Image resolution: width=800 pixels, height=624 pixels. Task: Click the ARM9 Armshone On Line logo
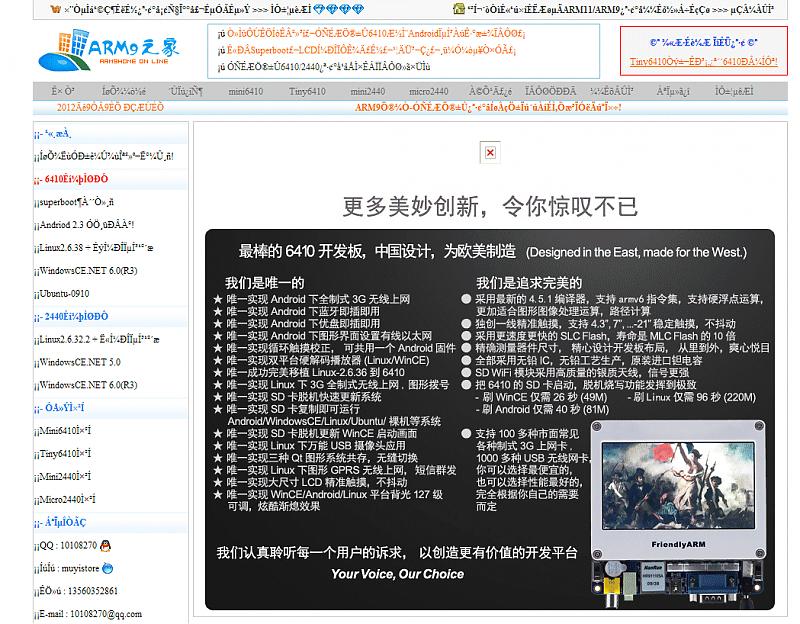[109, 49]
